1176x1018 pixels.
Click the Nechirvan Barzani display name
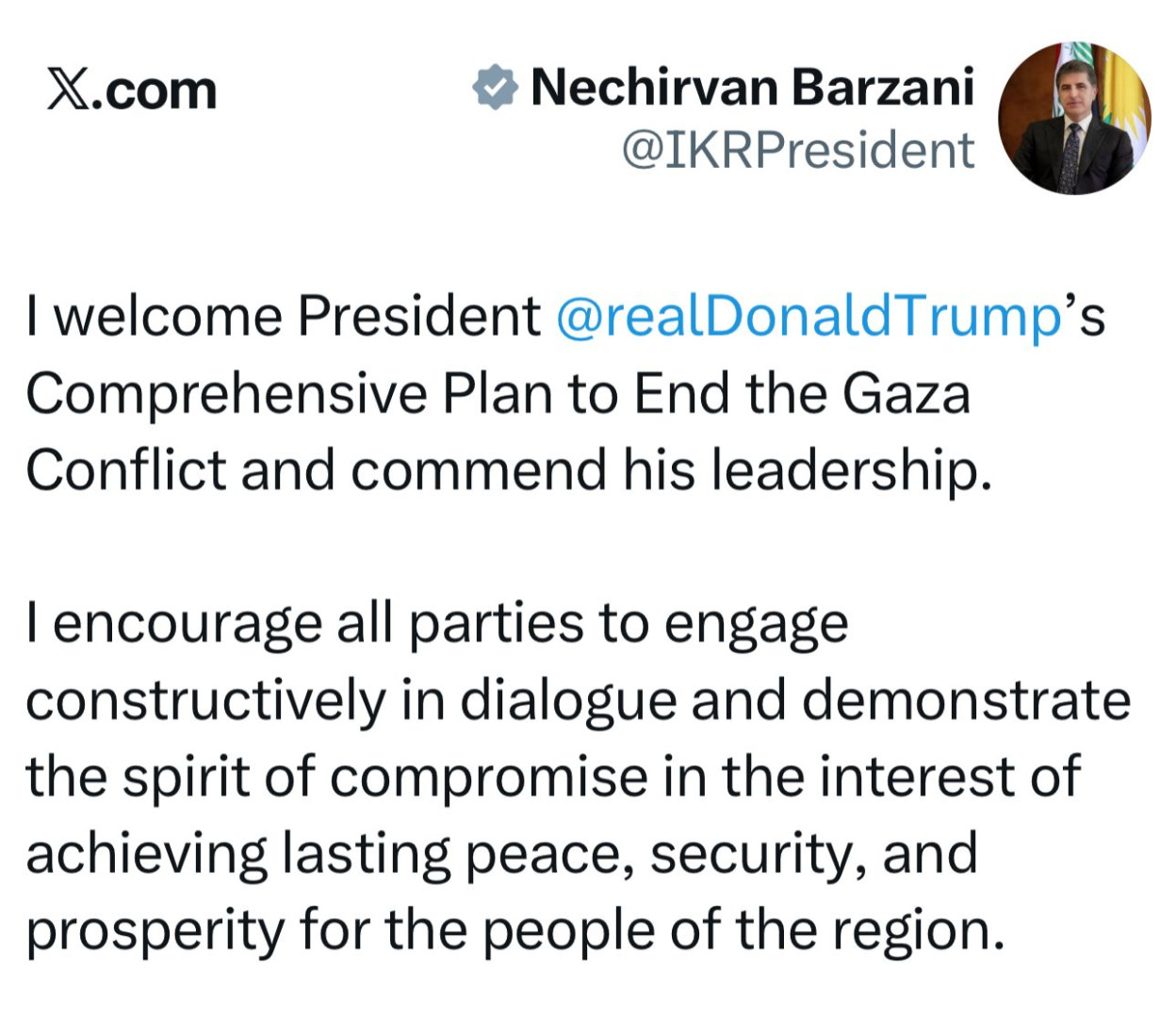click(752, 88)
